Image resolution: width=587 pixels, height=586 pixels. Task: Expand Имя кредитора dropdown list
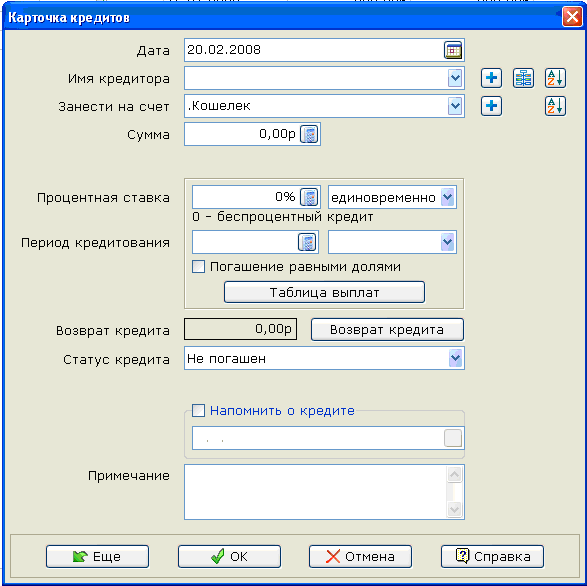[x=455, y=78]
